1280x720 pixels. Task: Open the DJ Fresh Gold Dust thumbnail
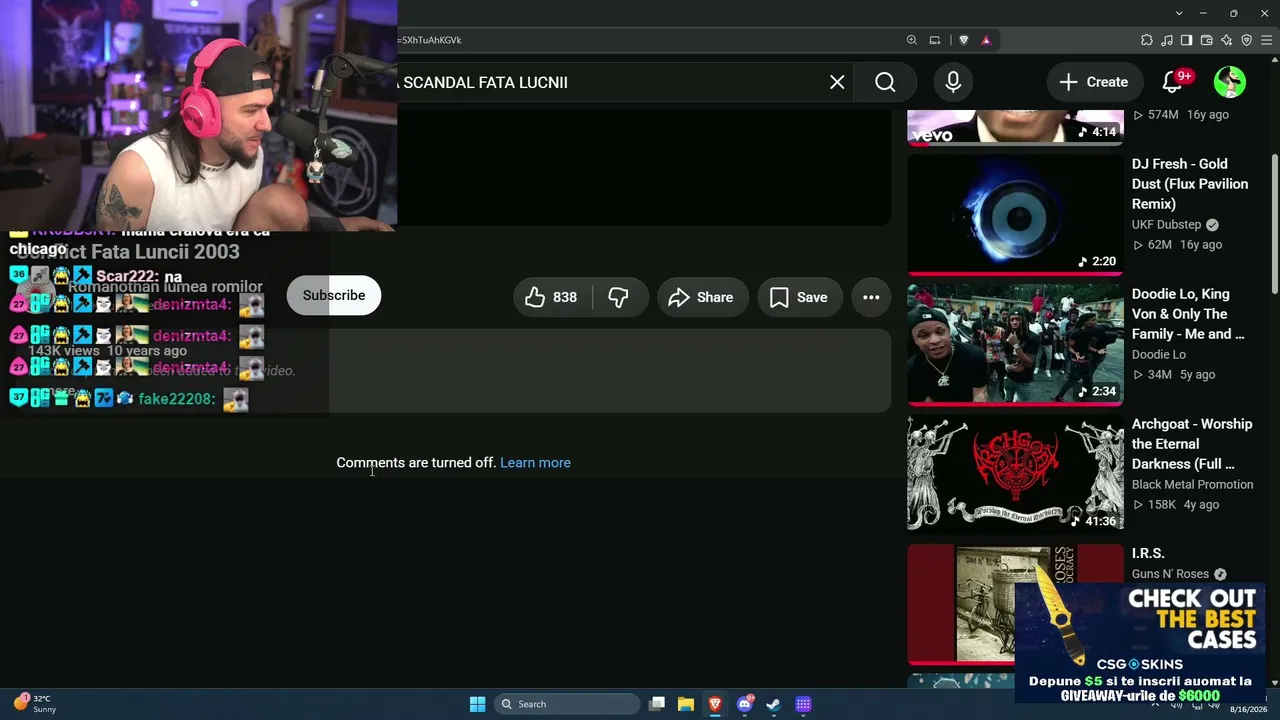tap(1015, 213)
